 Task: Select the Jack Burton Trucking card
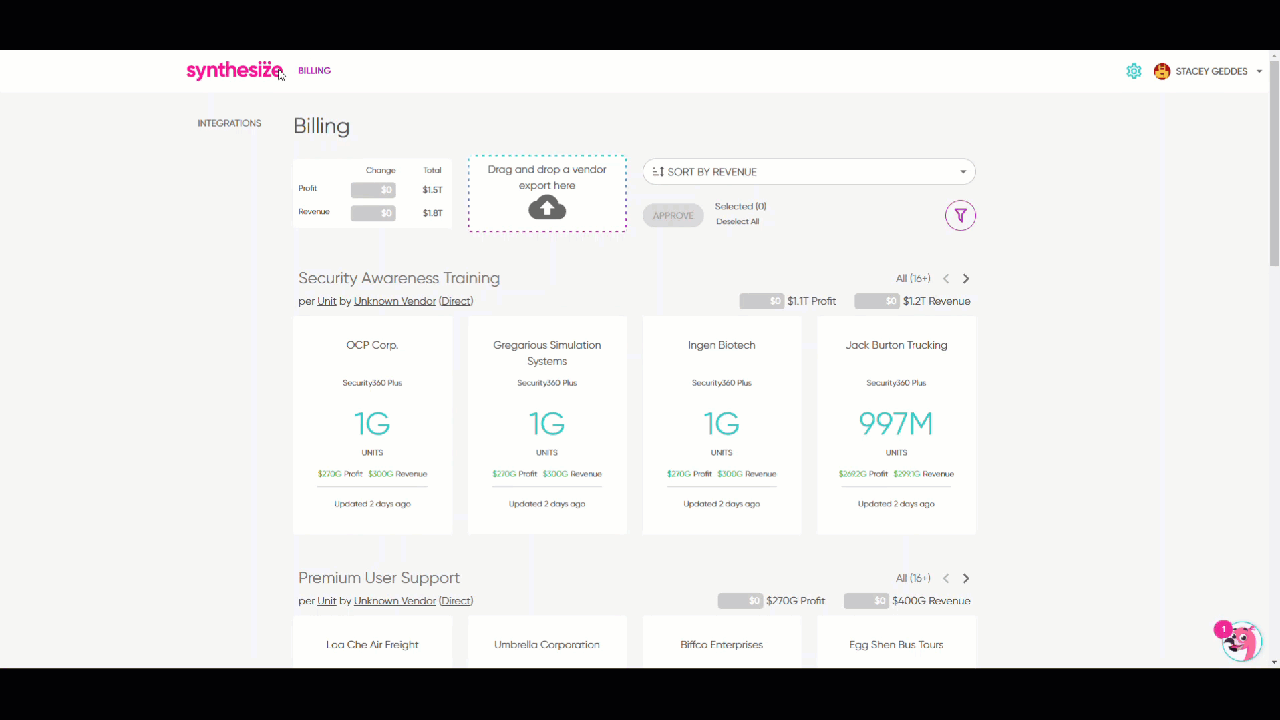click(896, 425)
